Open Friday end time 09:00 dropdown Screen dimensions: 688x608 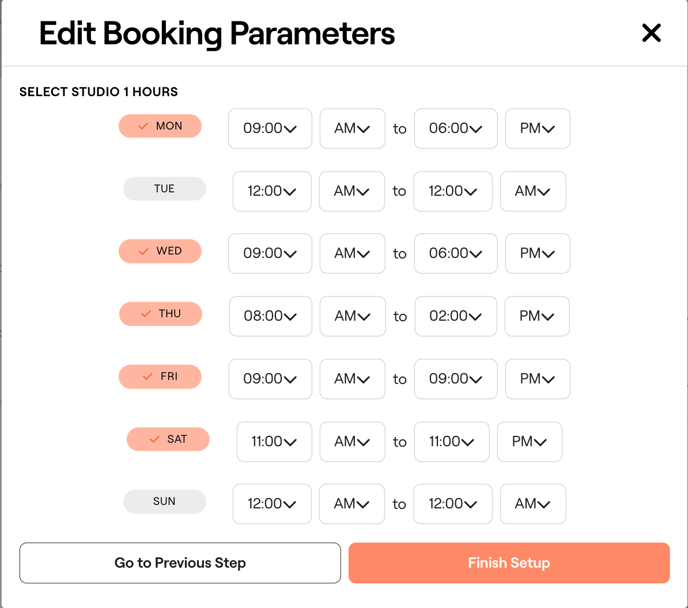(456, 379)
